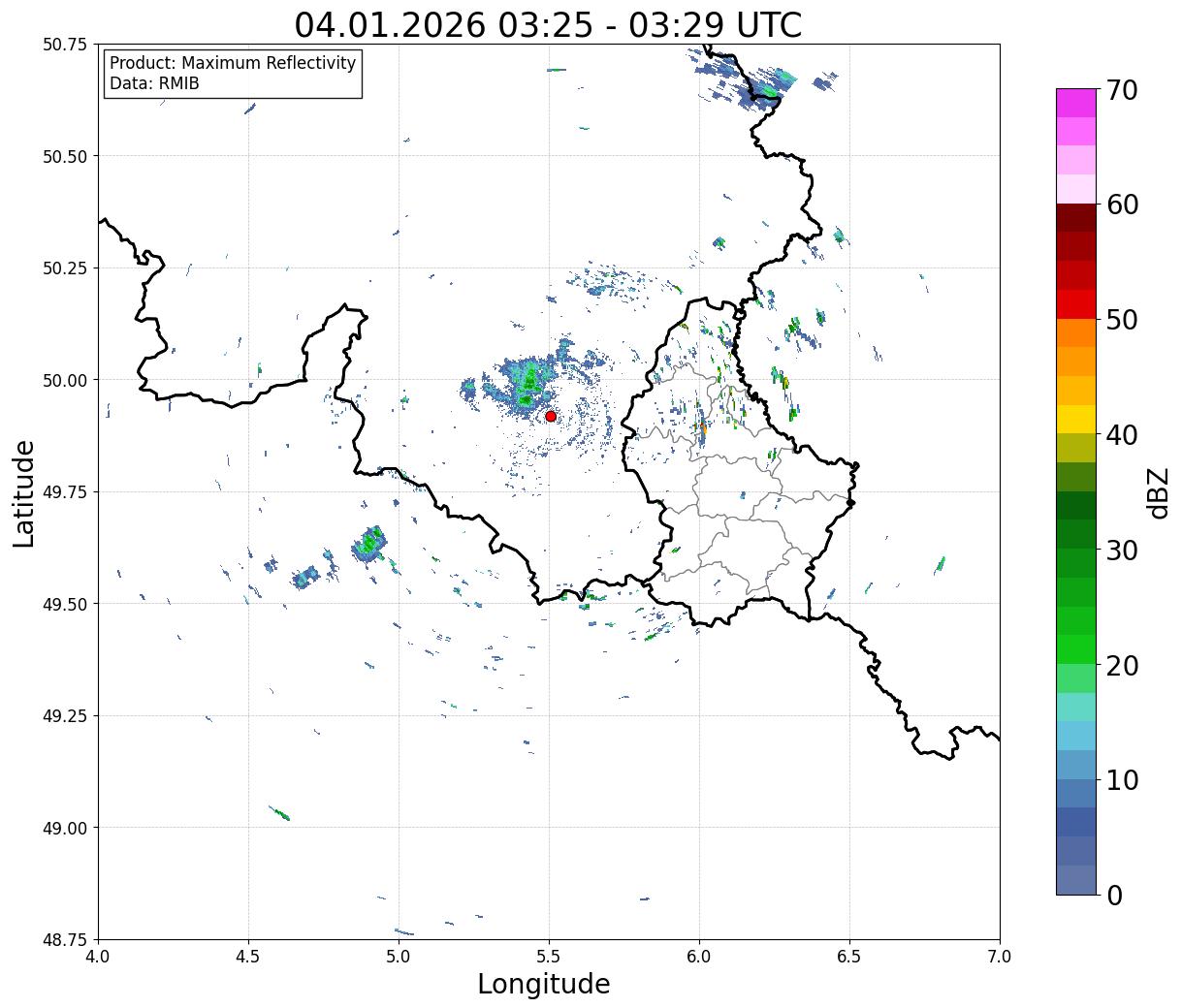Click the 20 tick label on colorbar

coord(1122,665)
